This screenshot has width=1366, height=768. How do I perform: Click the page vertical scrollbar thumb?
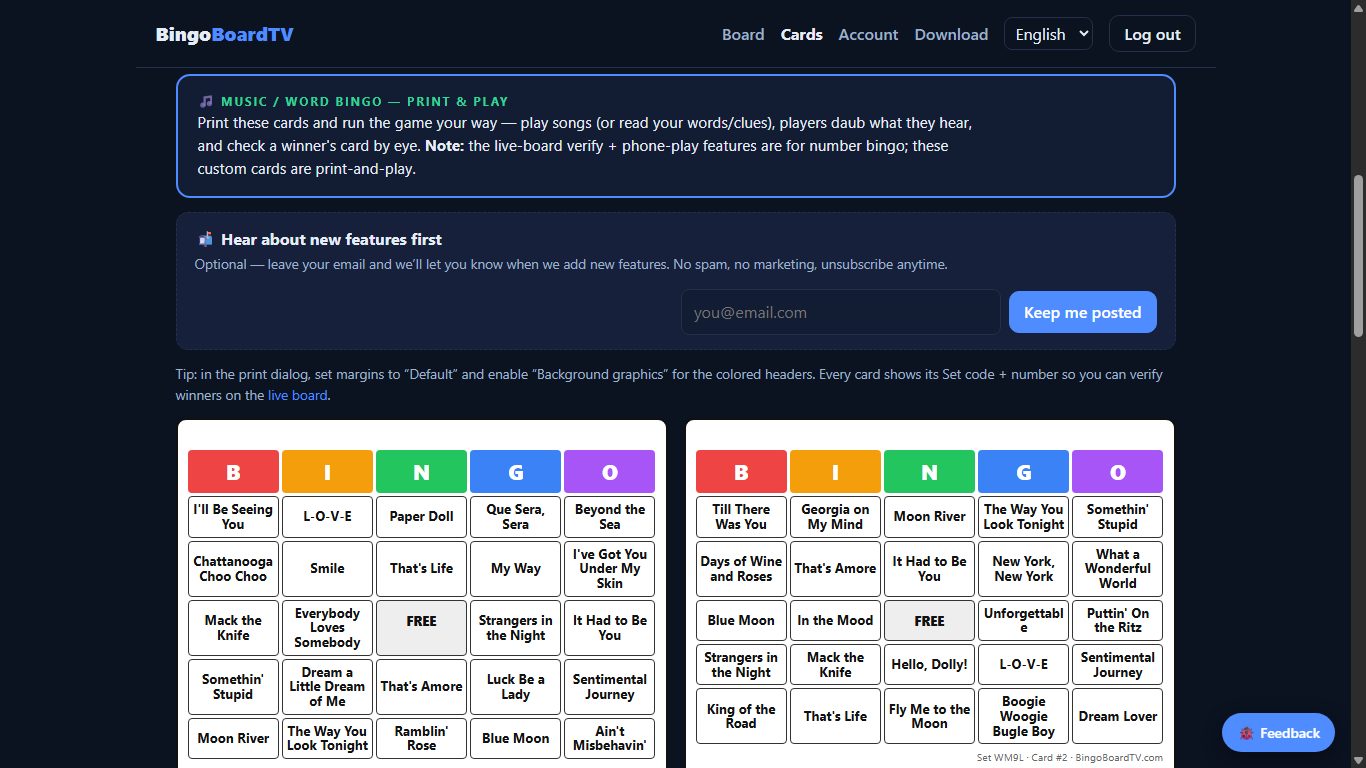tap(1358, 255)
